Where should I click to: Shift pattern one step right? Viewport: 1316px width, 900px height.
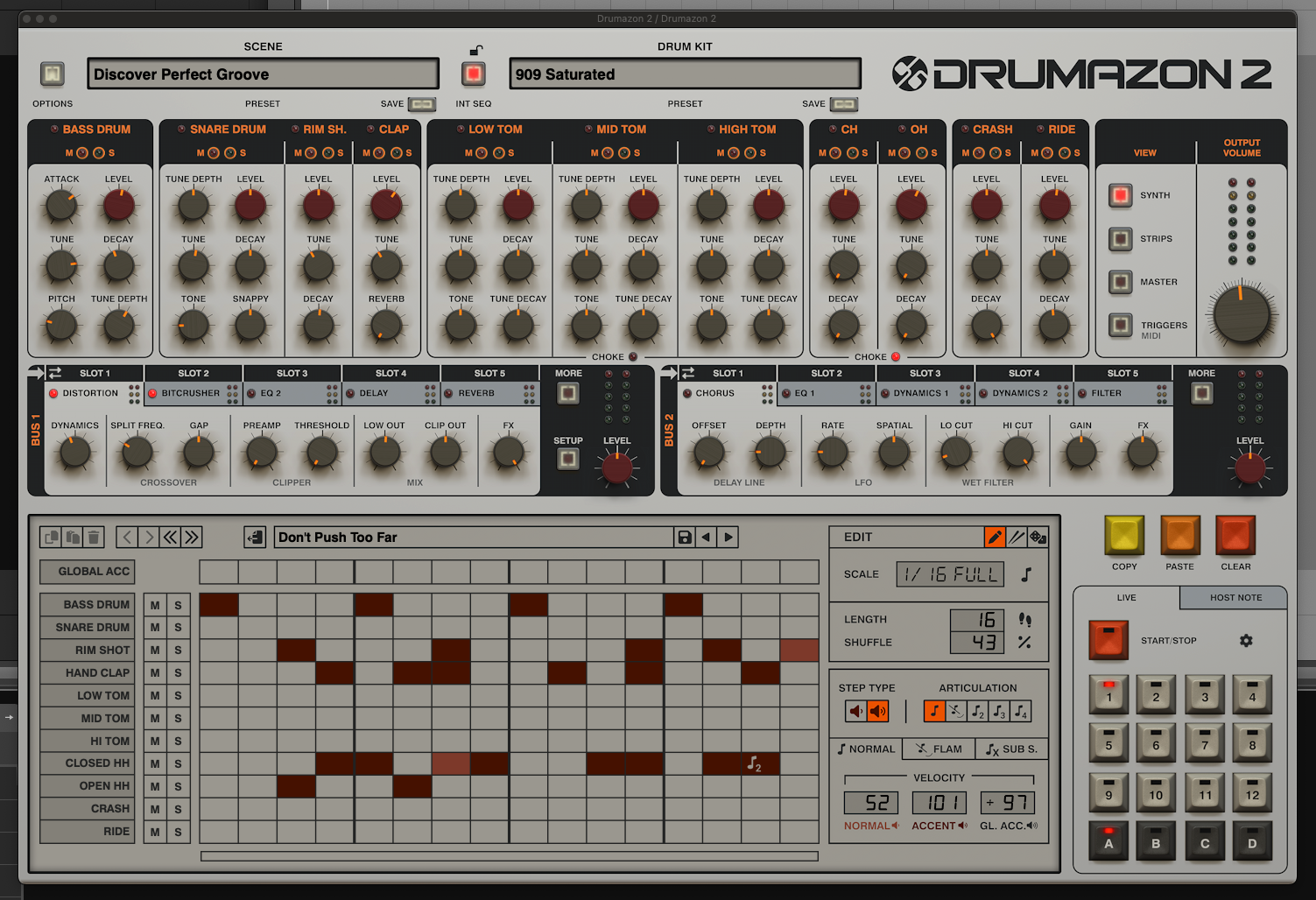[x=149, y=537]
